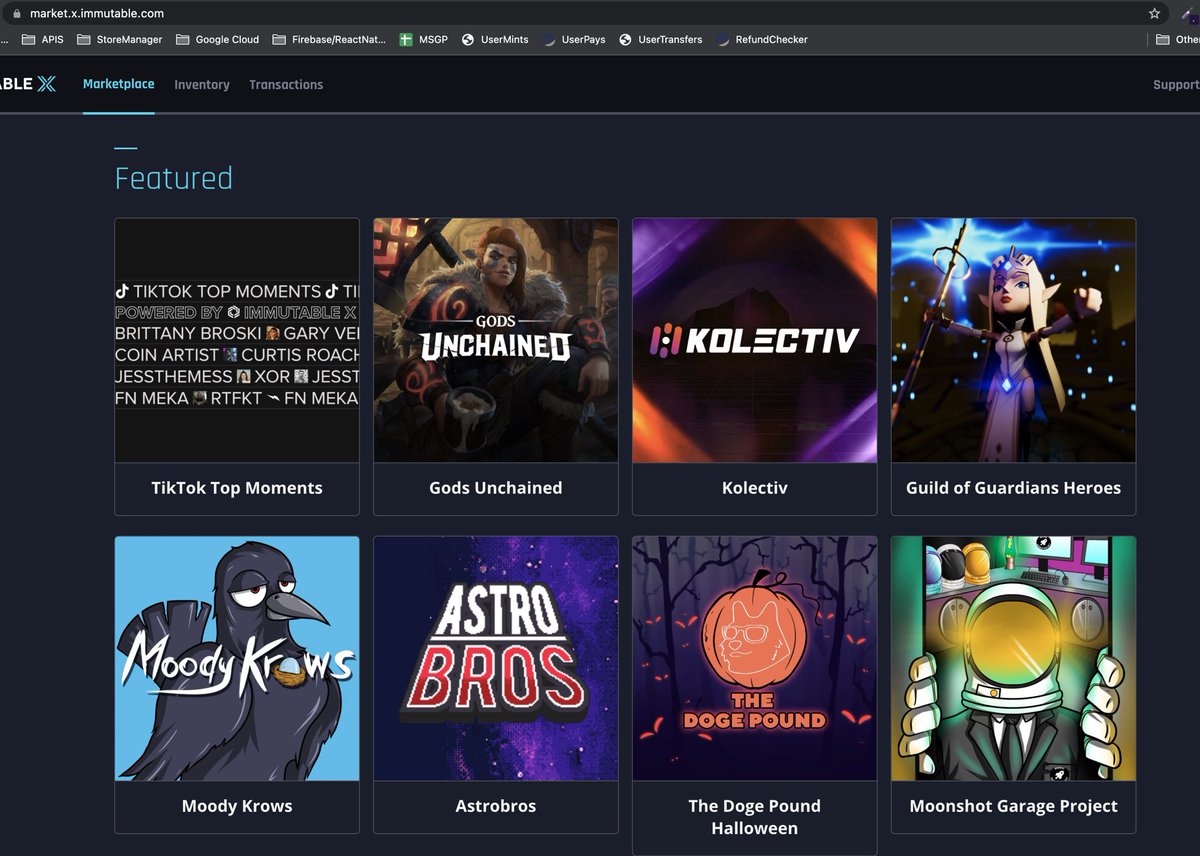Click the TikTok Top Moments title
1200x856 pixels.
click(237, 488)
